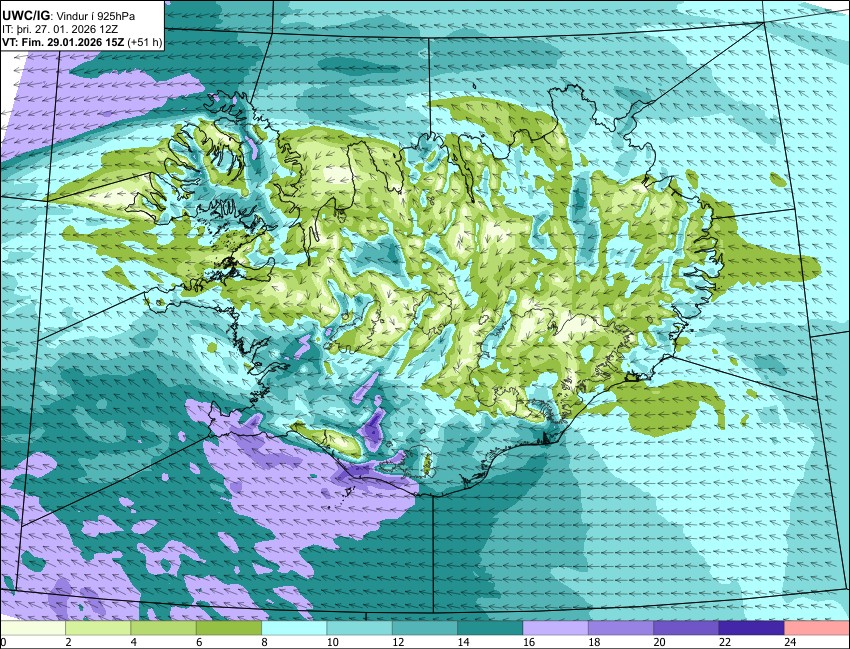This screenshot has width=850, height=649.
Task: Click the legend scale label '12'
Action: pos(398,642)
